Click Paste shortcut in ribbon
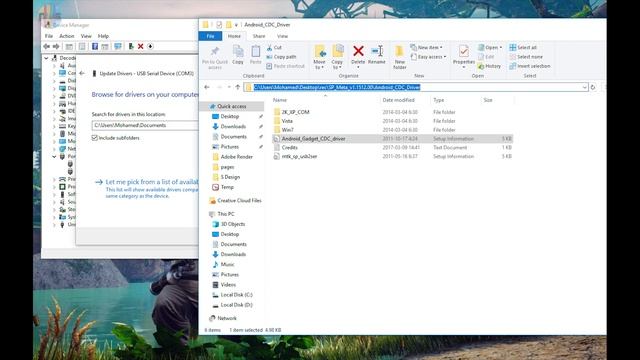Screen dimensions: 640x360 [x=285, y=66]
